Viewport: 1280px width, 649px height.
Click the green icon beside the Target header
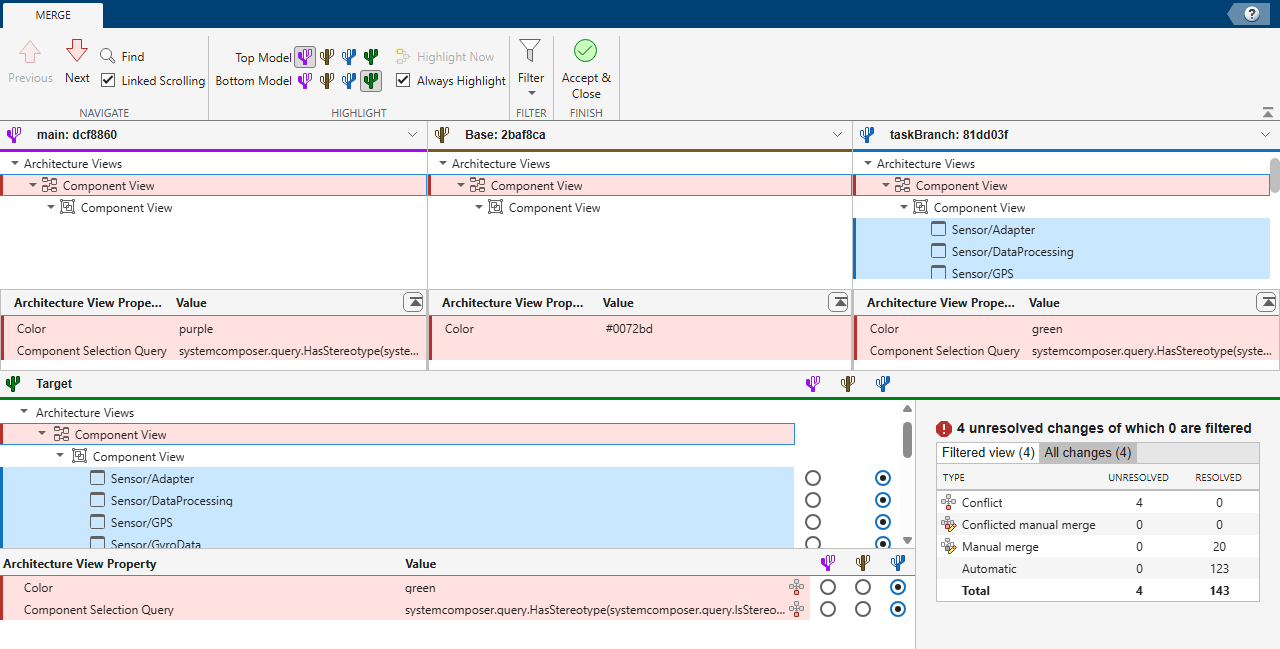(13, 383)
